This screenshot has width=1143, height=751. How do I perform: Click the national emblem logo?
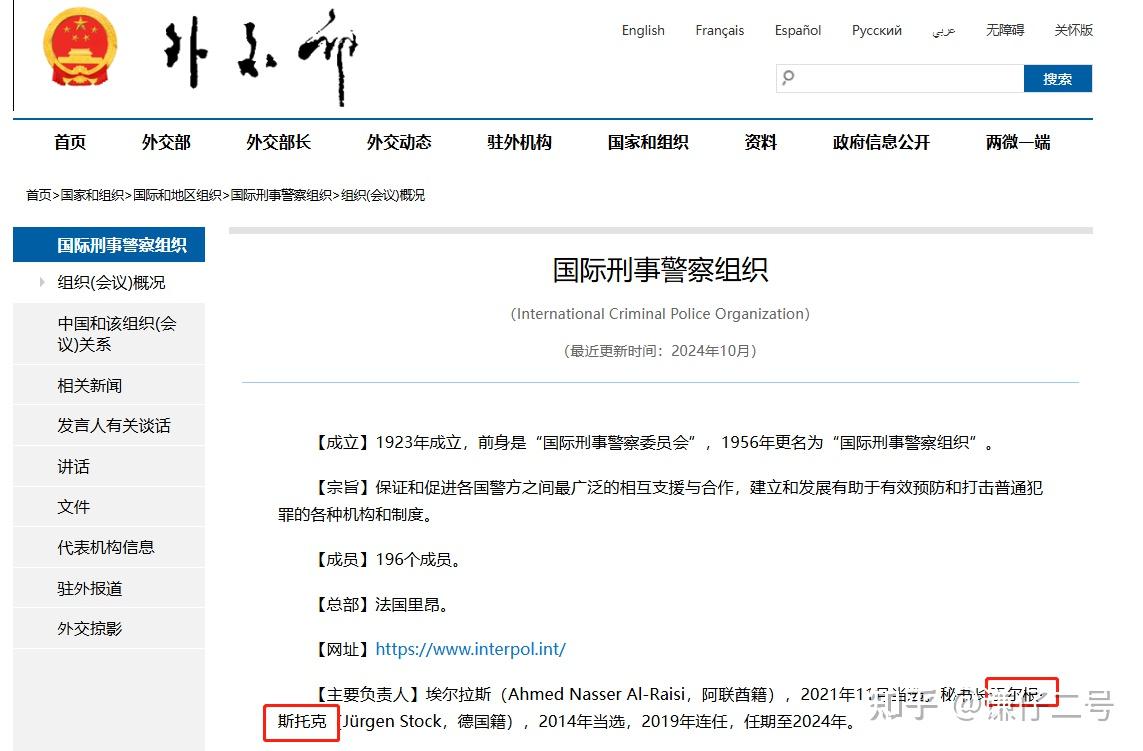point(80,47)
